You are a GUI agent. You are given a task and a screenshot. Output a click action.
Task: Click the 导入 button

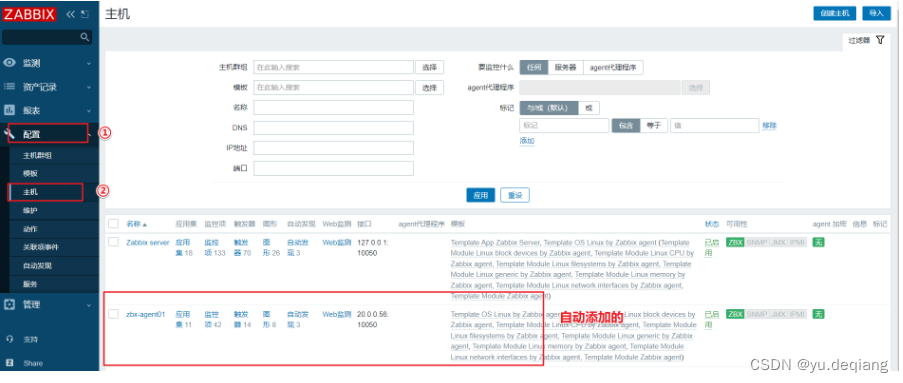(x=876, y=14)
